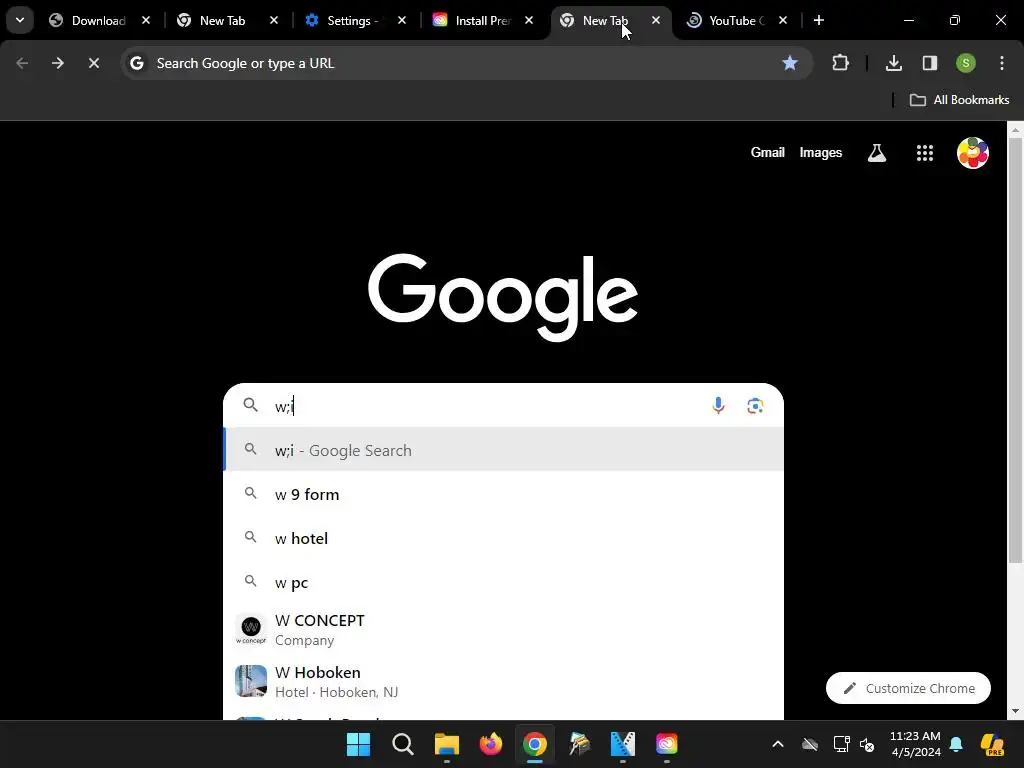
Task: Switch to the YouTube tab
Action: click(x=738, y=20)
